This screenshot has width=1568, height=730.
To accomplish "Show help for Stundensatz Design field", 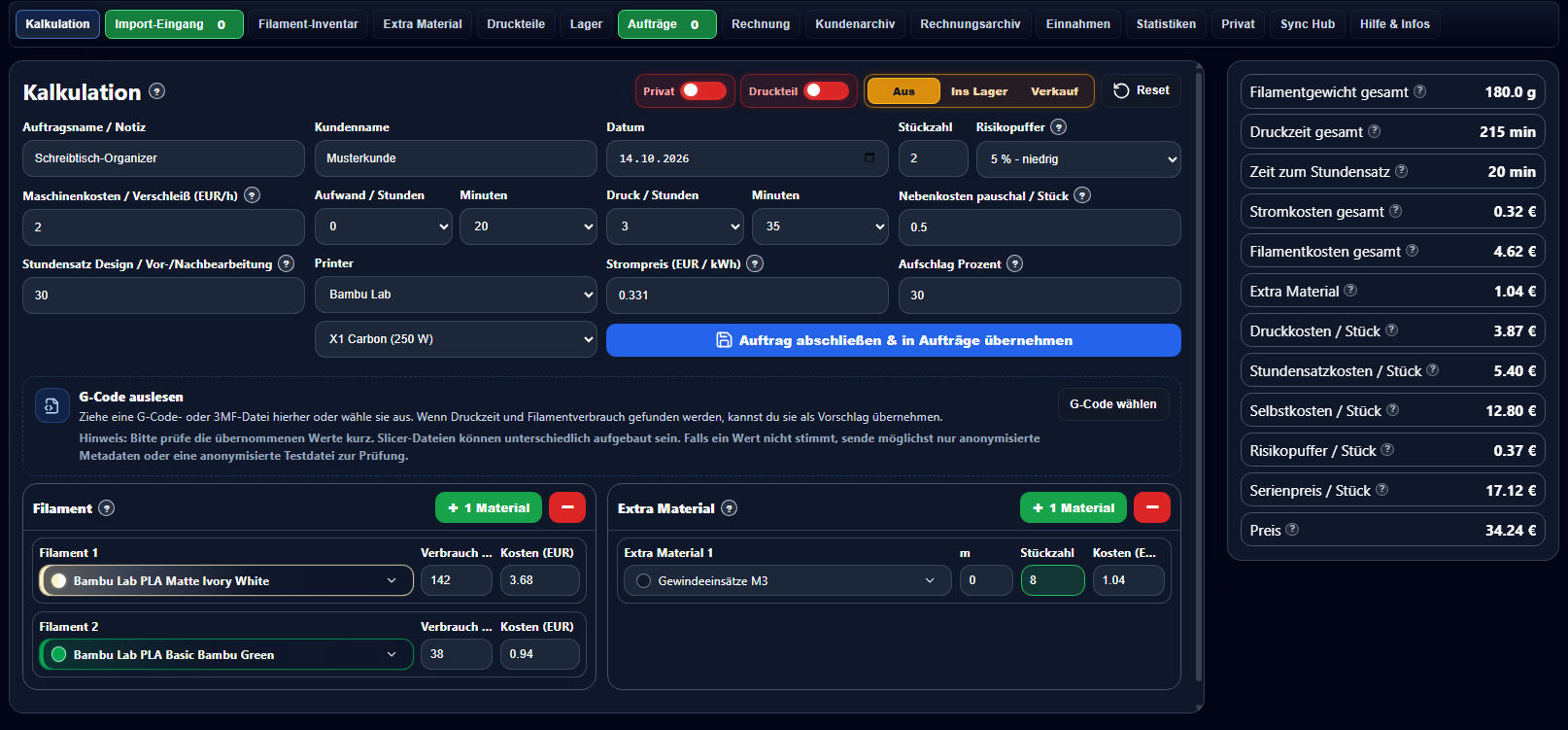I will pos(287,263).
